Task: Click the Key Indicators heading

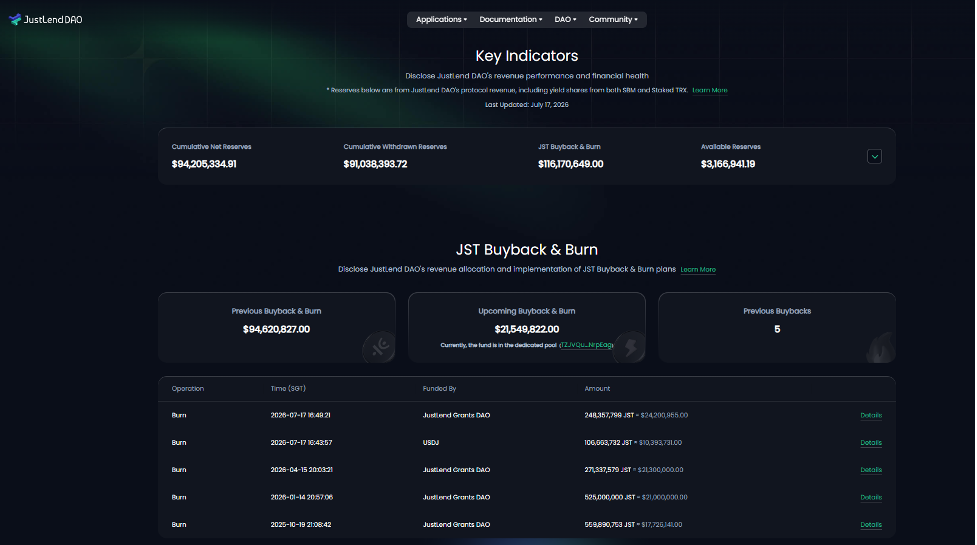Action: click(x=527, y=56)
